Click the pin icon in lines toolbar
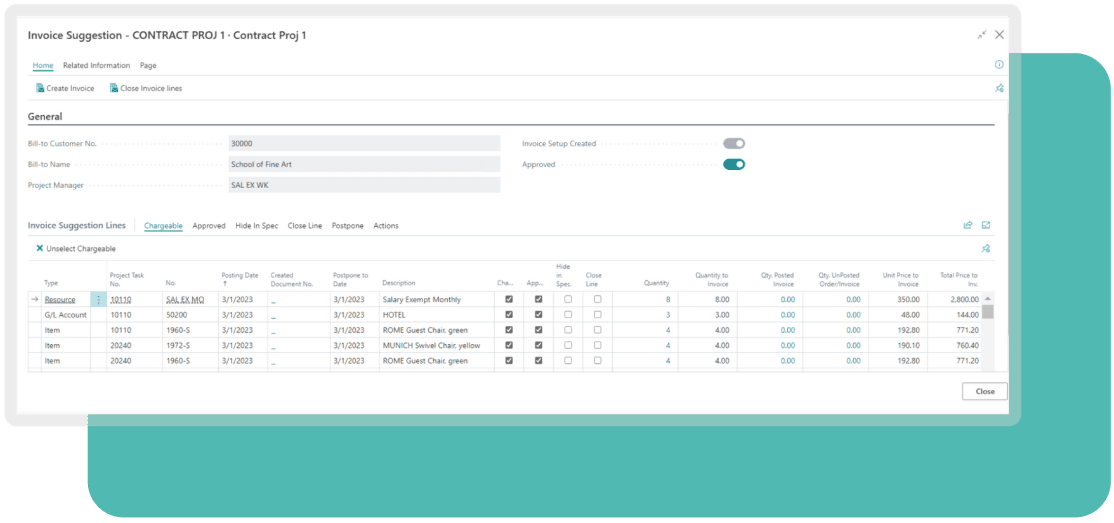The width and height of the screenshot is (1114, 523). coord(986,248)
